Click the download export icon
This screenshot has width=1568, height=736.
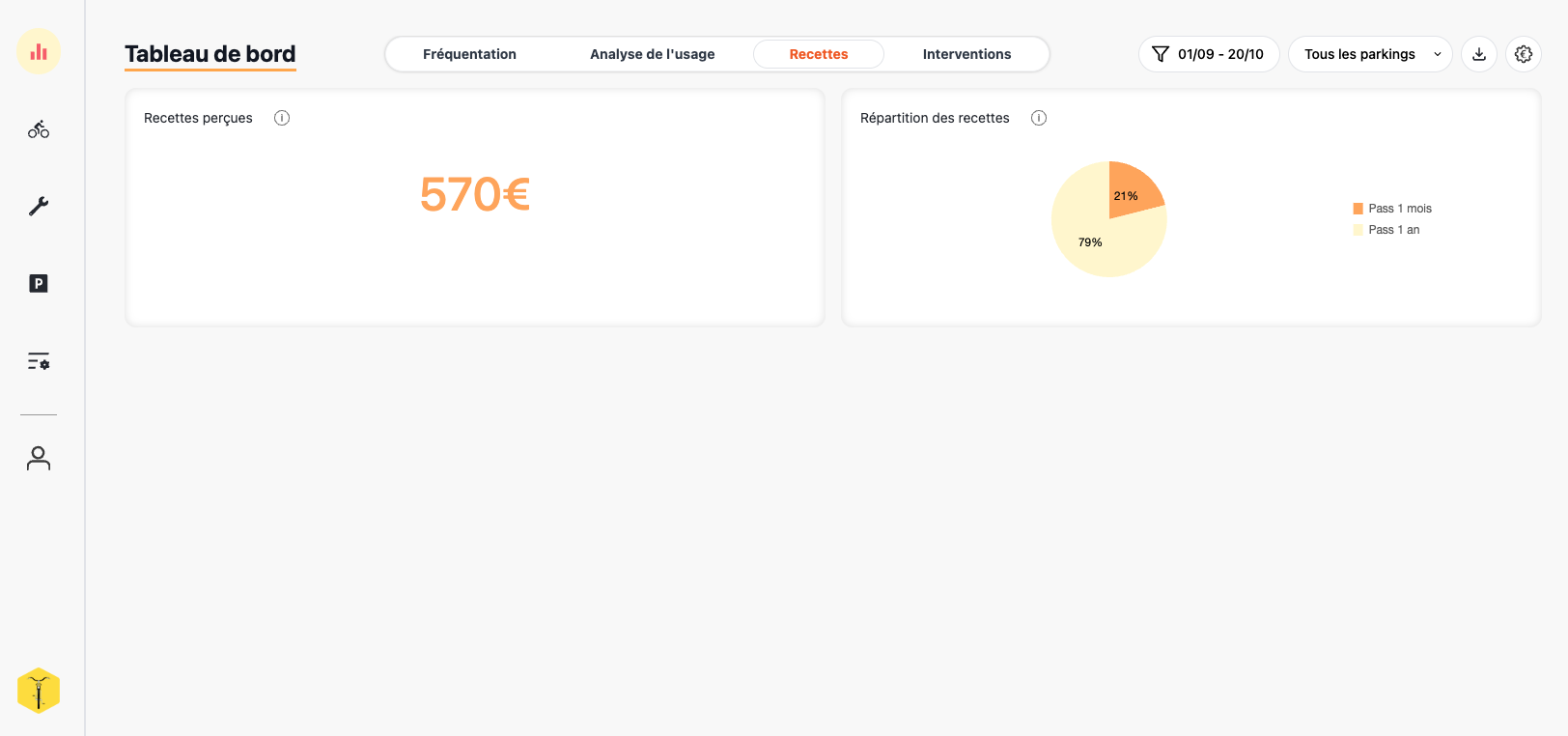click(x=1478, y=54)
